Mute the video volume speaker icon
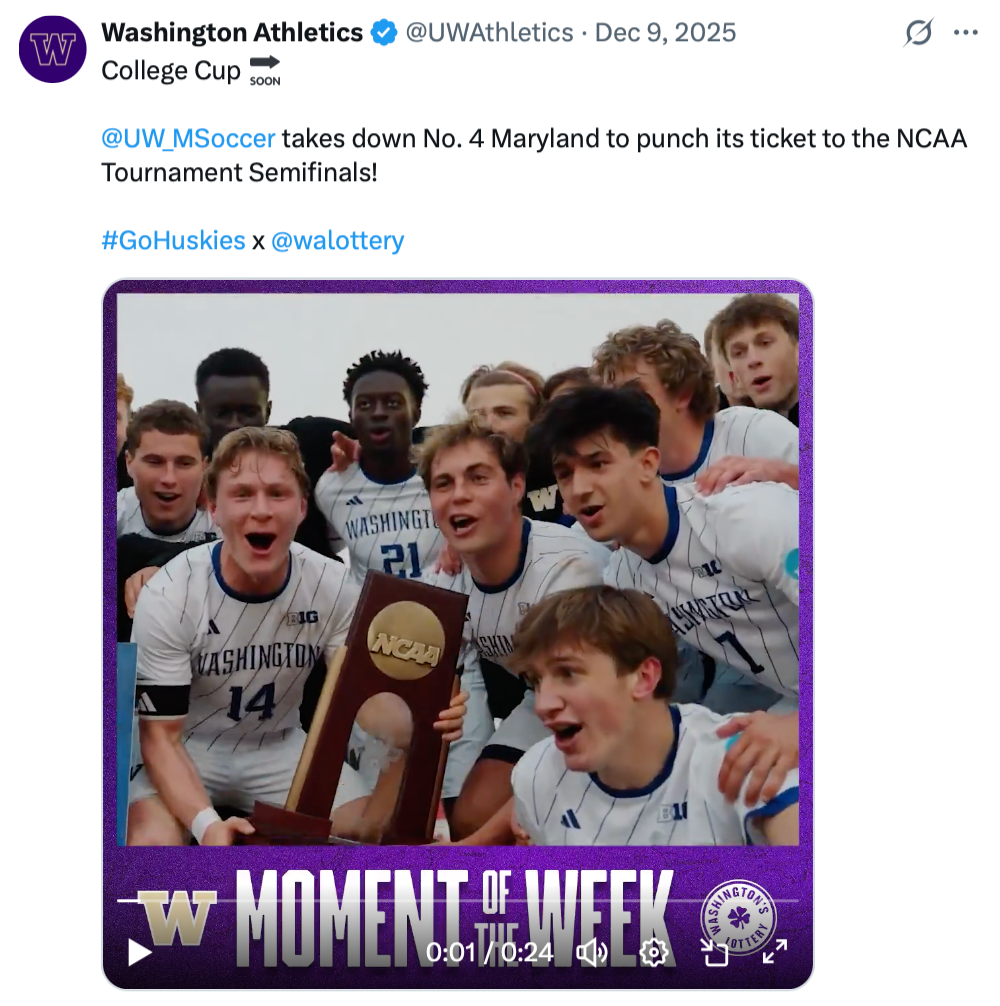Image resolution: width=1000 pixels, height=1006 pixels. pos(592,952)
